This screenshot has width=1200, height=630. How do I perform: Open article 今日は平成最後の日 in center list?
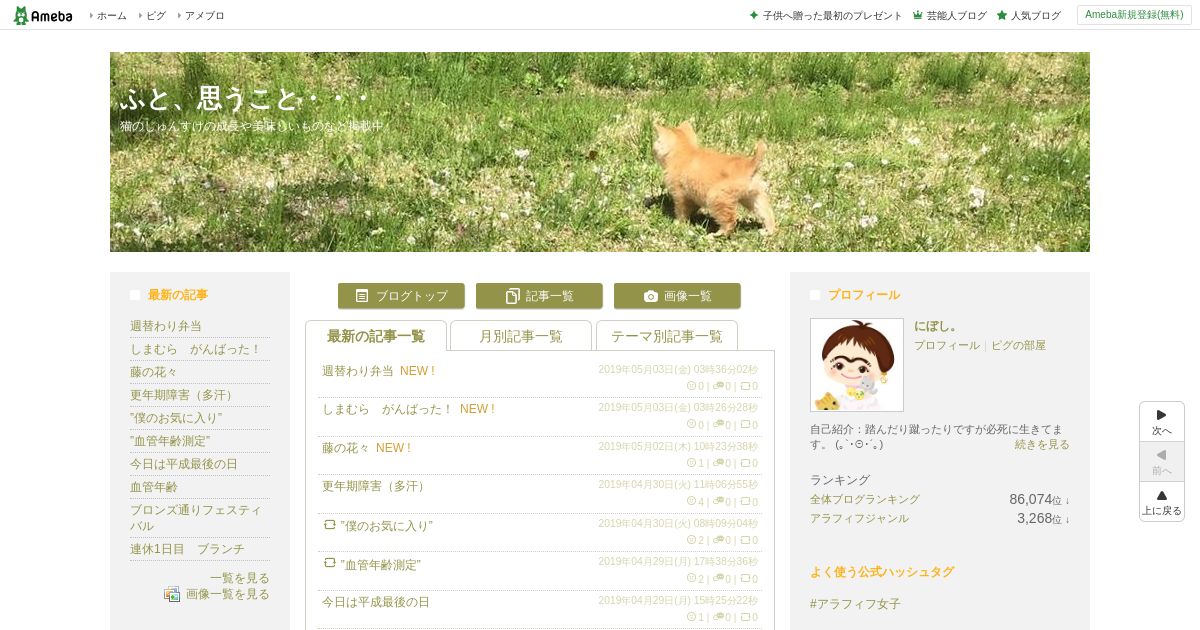[376, 602]
